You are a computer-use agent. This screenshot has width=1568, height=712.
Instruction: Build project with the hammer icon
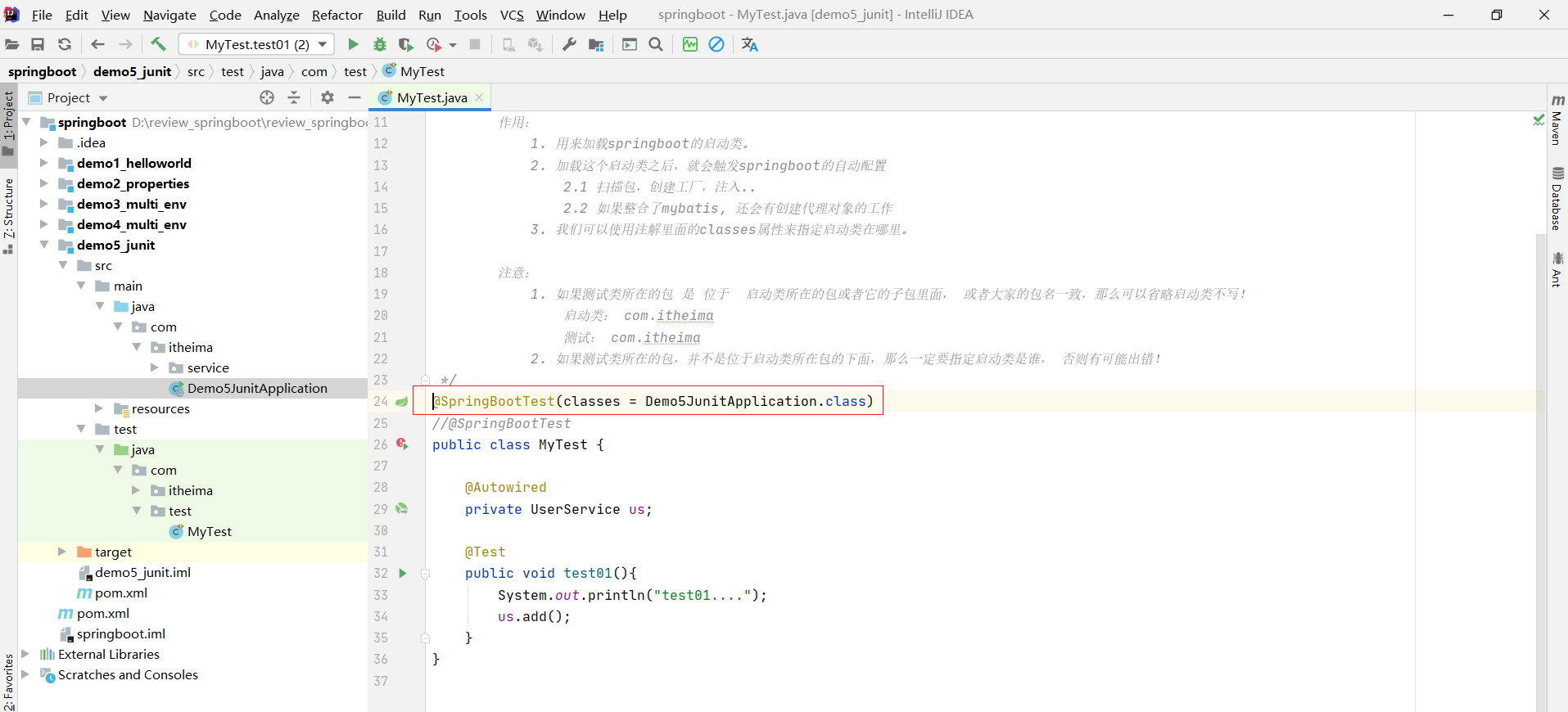pos(158,44)
